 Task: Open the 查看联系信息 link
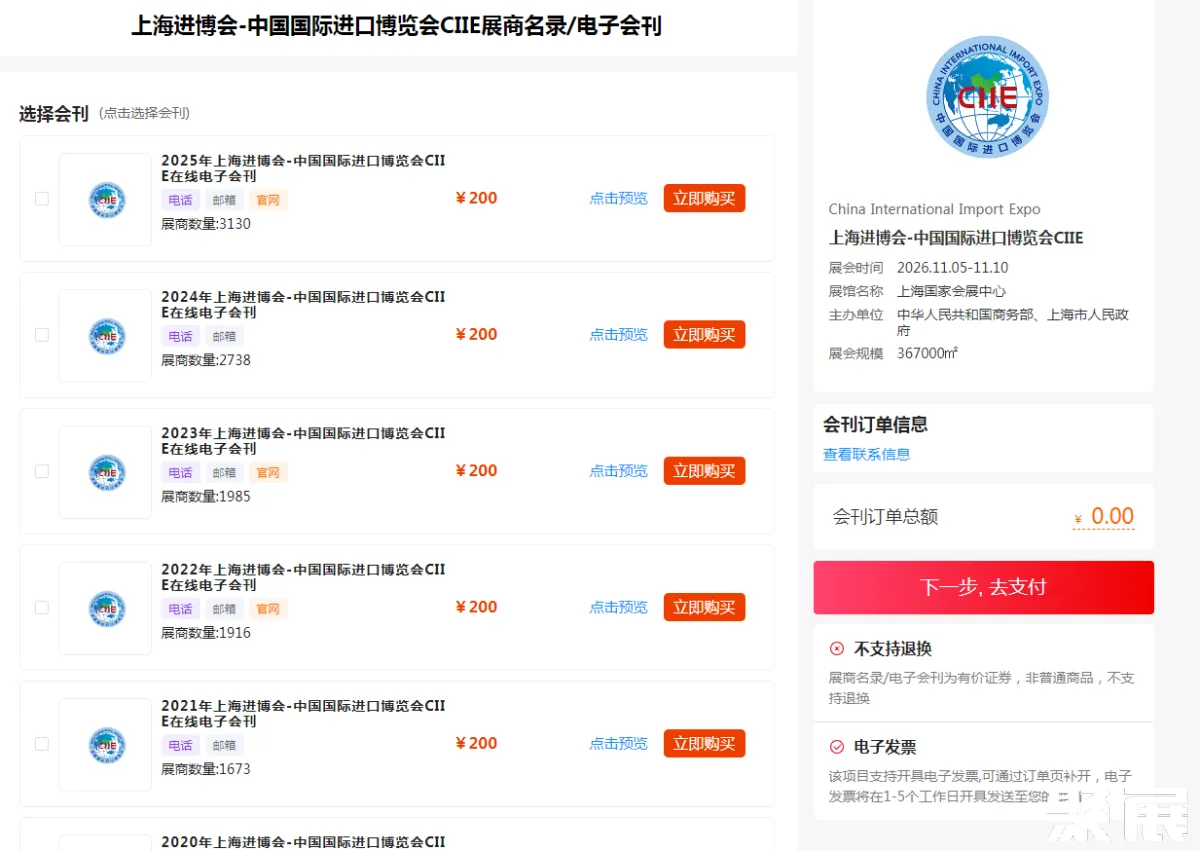tap(866, 454)
